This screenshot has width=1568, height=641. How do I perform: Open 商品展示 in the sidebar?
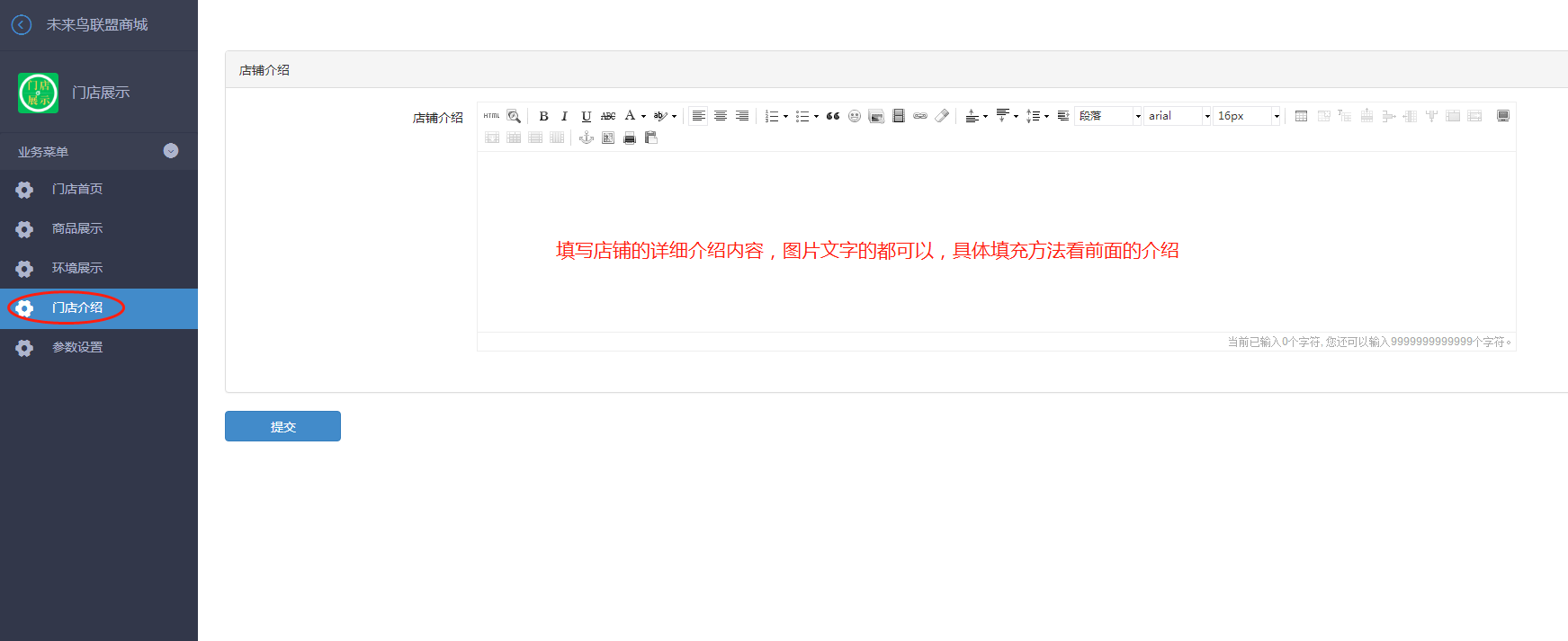[x=99, y=228]
